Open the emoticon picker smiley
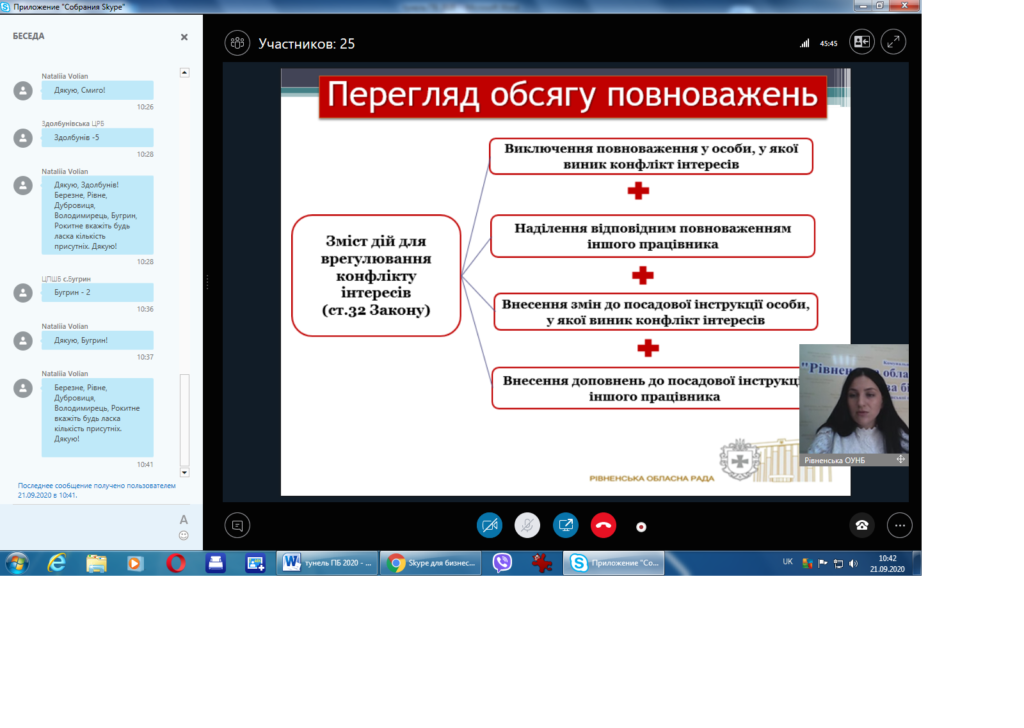Image resolution: width=1024 pixels, height=728 pixels. (x=184, y=535)
